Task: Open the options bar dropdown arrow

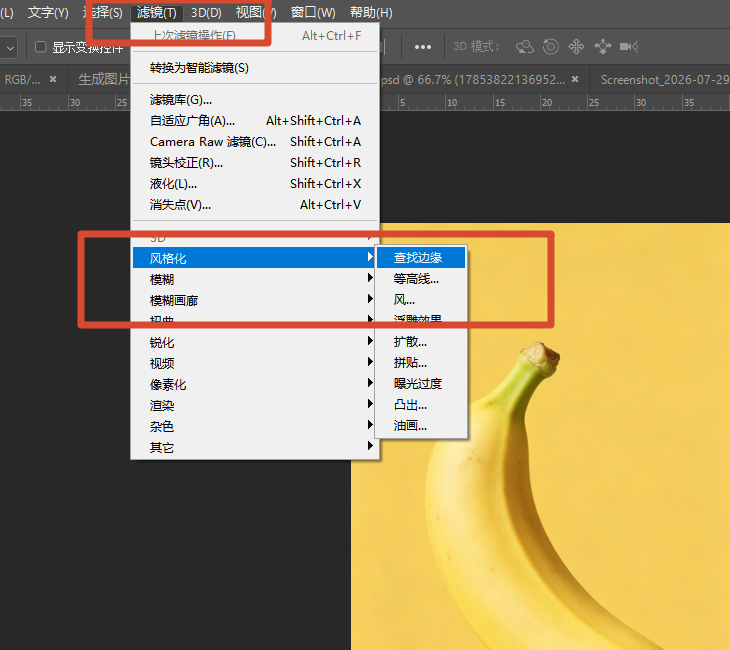Action: click(9, 47)
